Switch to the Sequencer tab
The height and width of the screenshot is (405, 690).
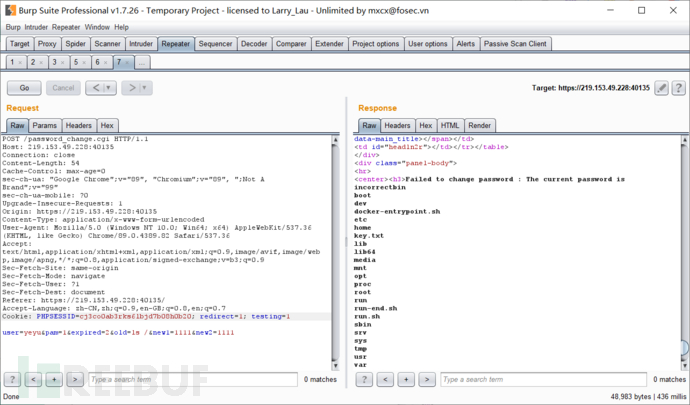(216, 44)
